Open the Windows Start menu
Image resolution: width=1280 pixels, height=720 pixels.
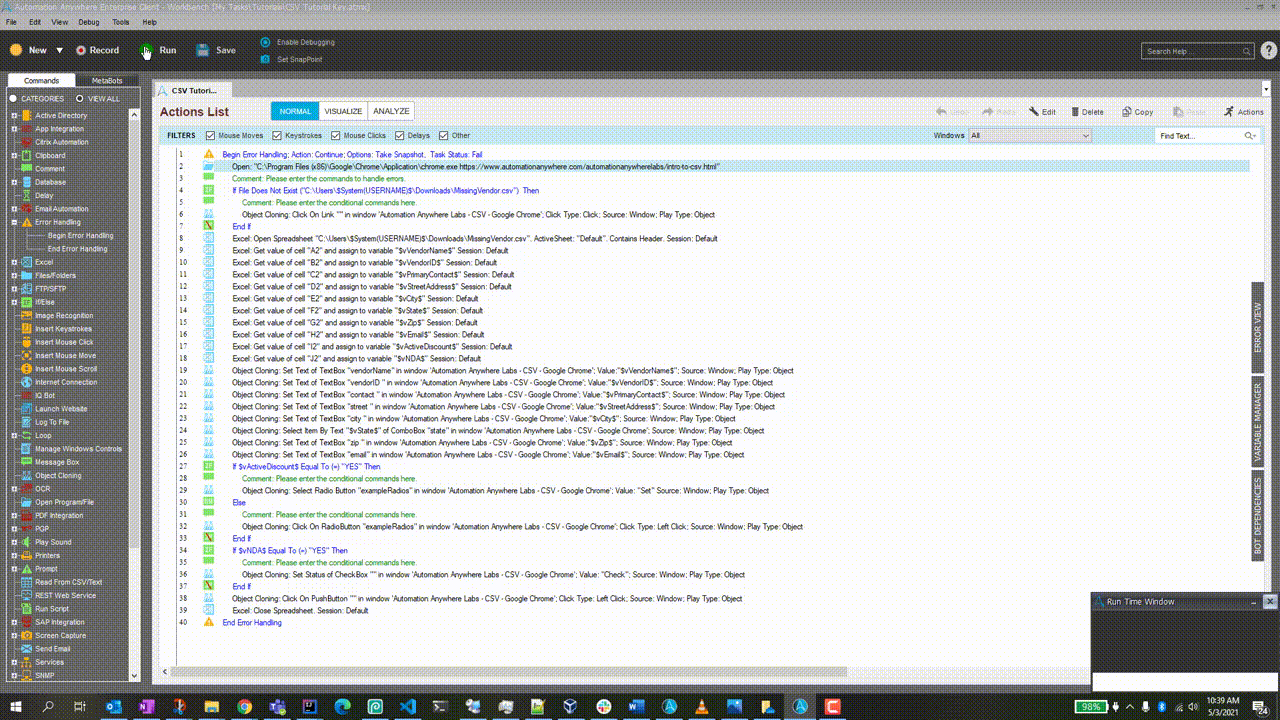[x=16, y=706]
